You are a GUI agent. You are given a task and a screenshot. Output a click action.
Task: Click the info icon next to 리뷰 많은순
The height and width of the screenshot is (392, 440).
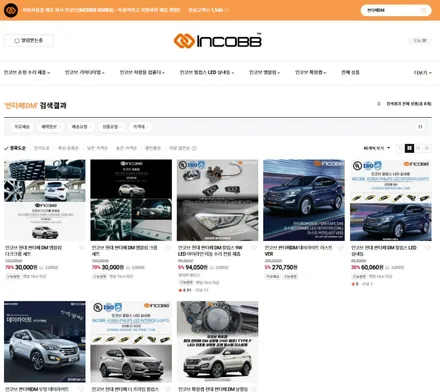coord(194,148)
